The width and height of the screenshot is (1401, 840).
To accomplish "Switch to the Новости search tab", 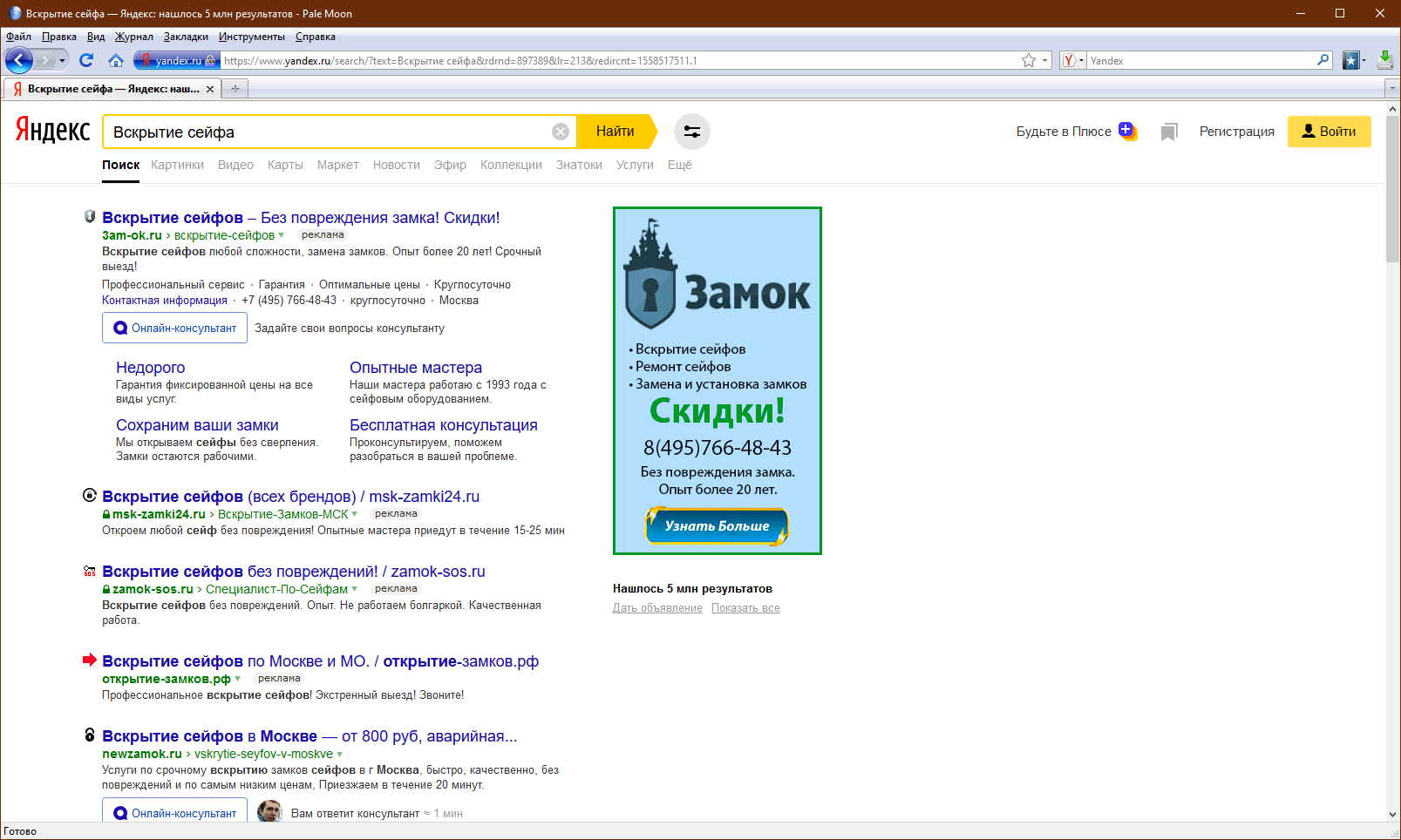I will pyautogui.click(x=397, y=165).
